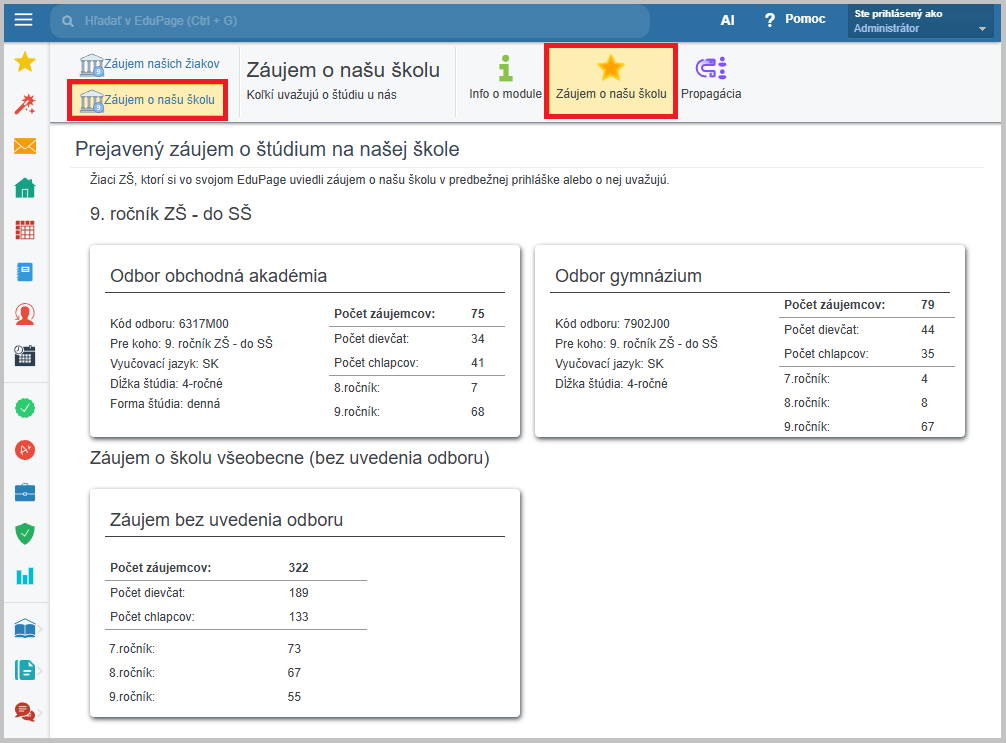
Task: Switch to the Info o module tab
Action: [x=505, y=78]
